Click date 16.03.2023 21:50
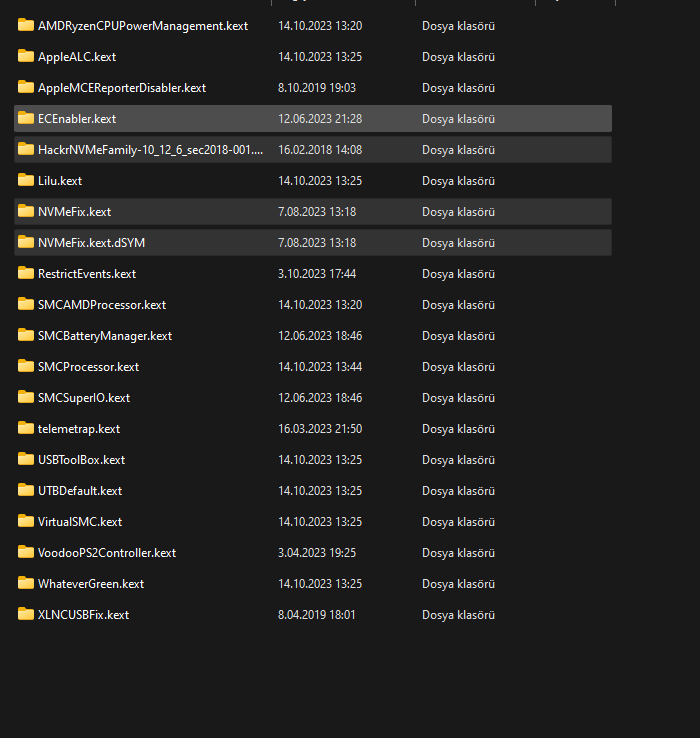Screen dimensions: 700x738 coord(320,429)
